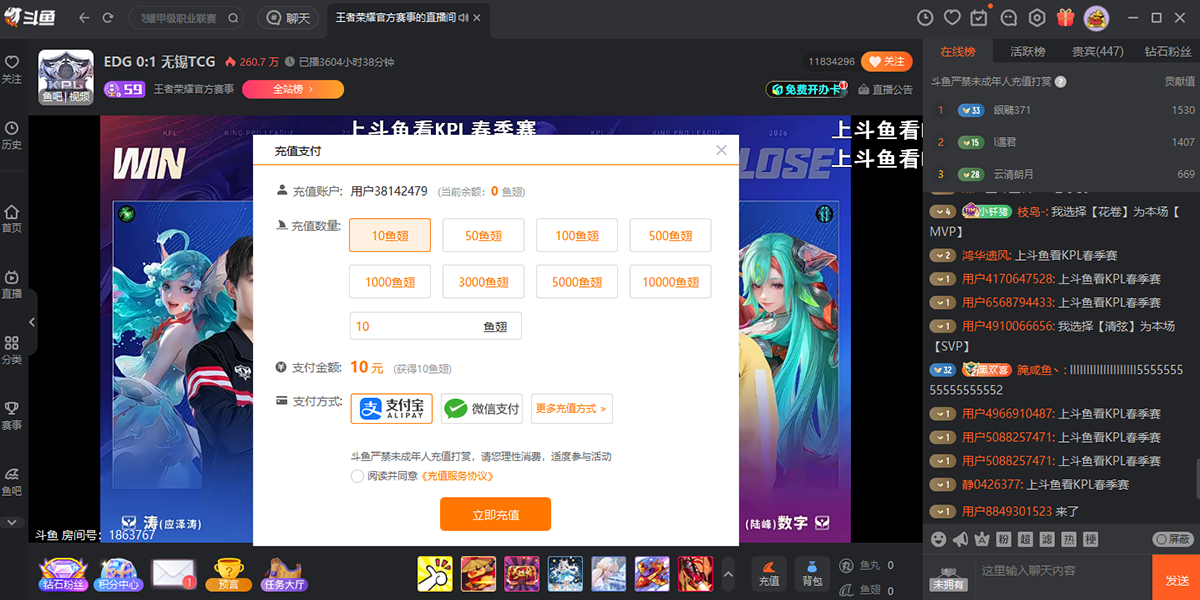Open the 直播公告 announcement link
Screen dimensions: 1200x600
click(885, 89)
